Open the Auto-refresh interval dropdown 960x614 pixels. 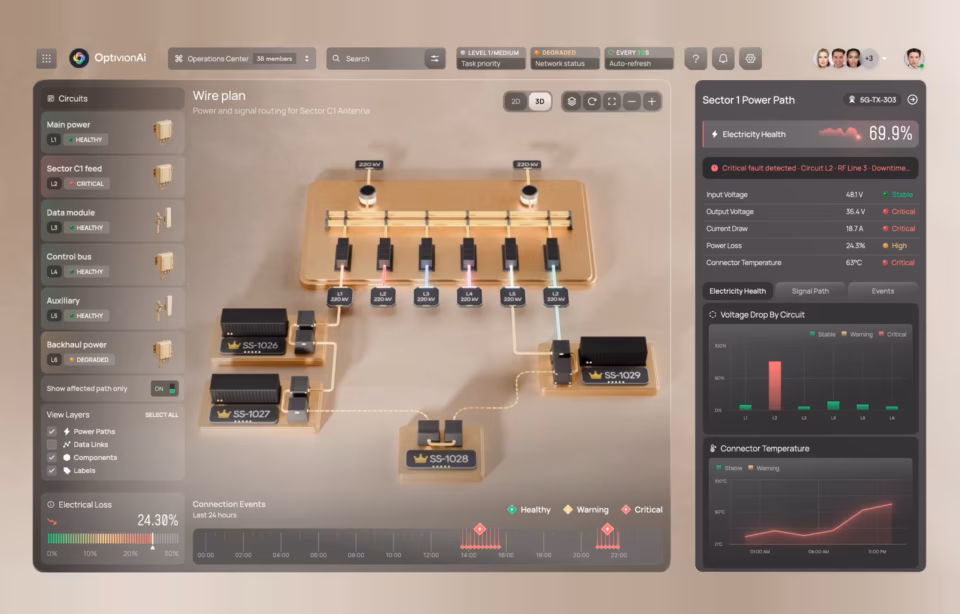point(639,58)
